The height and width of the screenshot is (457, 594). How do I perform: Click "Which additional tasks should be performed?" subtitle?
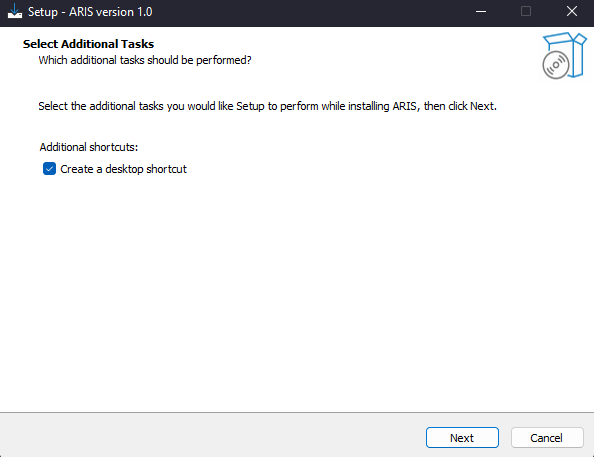[145, 60]
